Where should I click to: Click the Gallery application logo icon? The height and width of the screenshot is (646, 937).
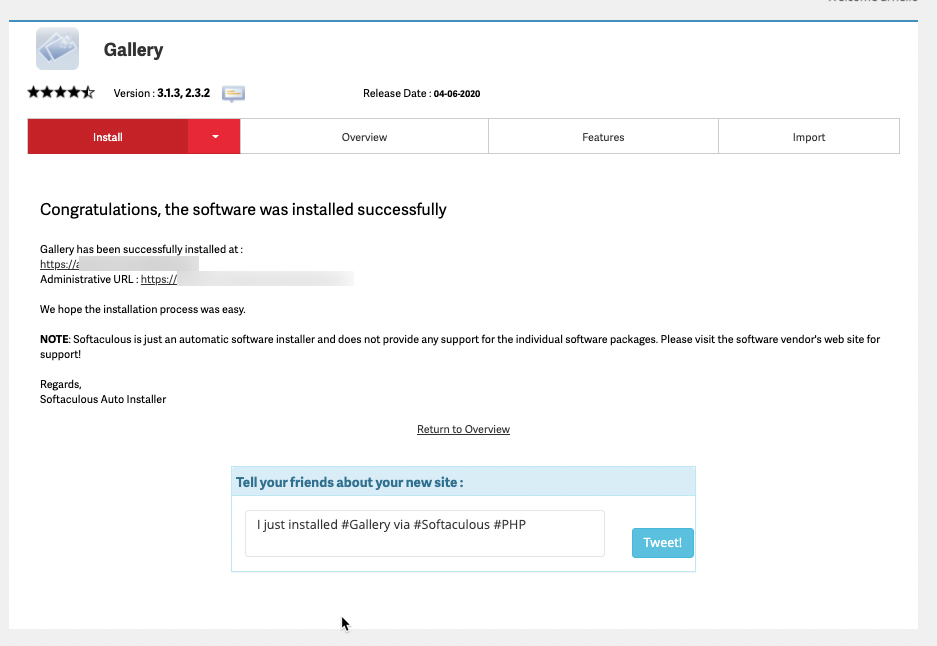(x=57, y=48)
